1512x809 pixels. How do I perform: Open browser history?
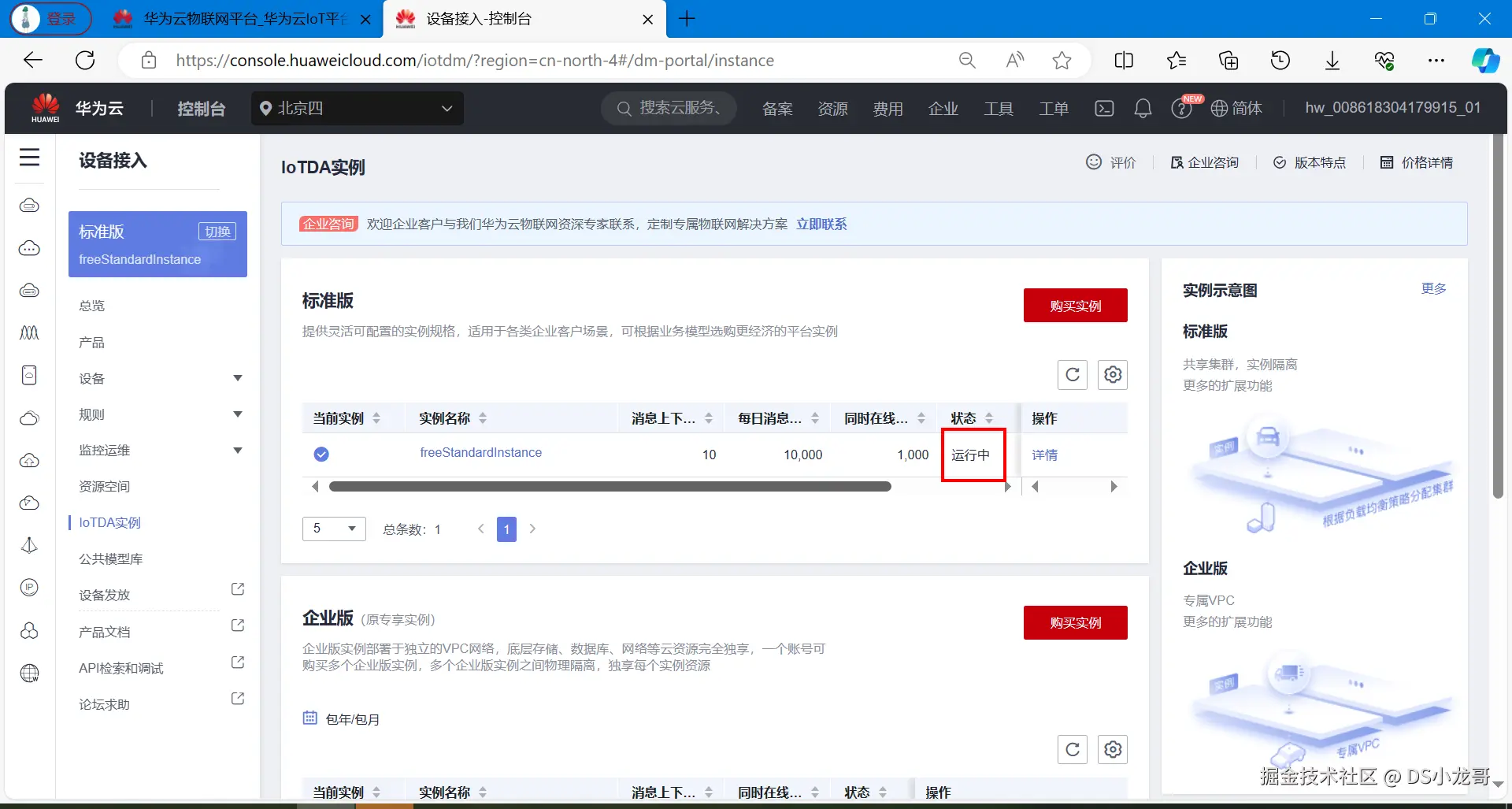pyautogui.click(x=1280, y=61)
